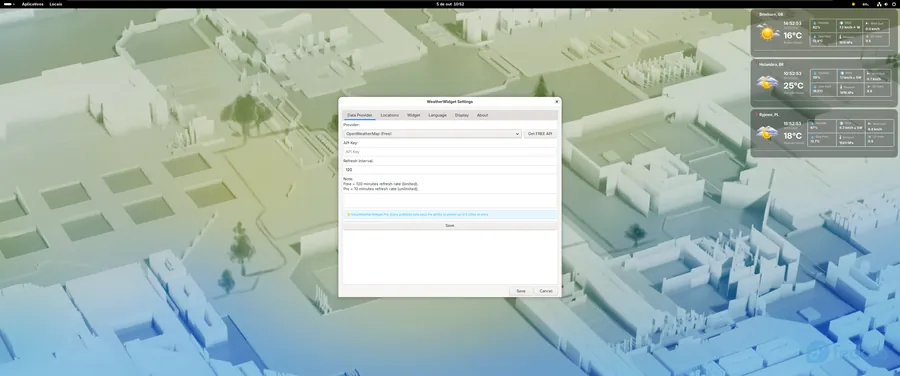Click the 16°C temperature in the Bradford widget
Screen dimensions: 900x376
(x=793, y=36)
